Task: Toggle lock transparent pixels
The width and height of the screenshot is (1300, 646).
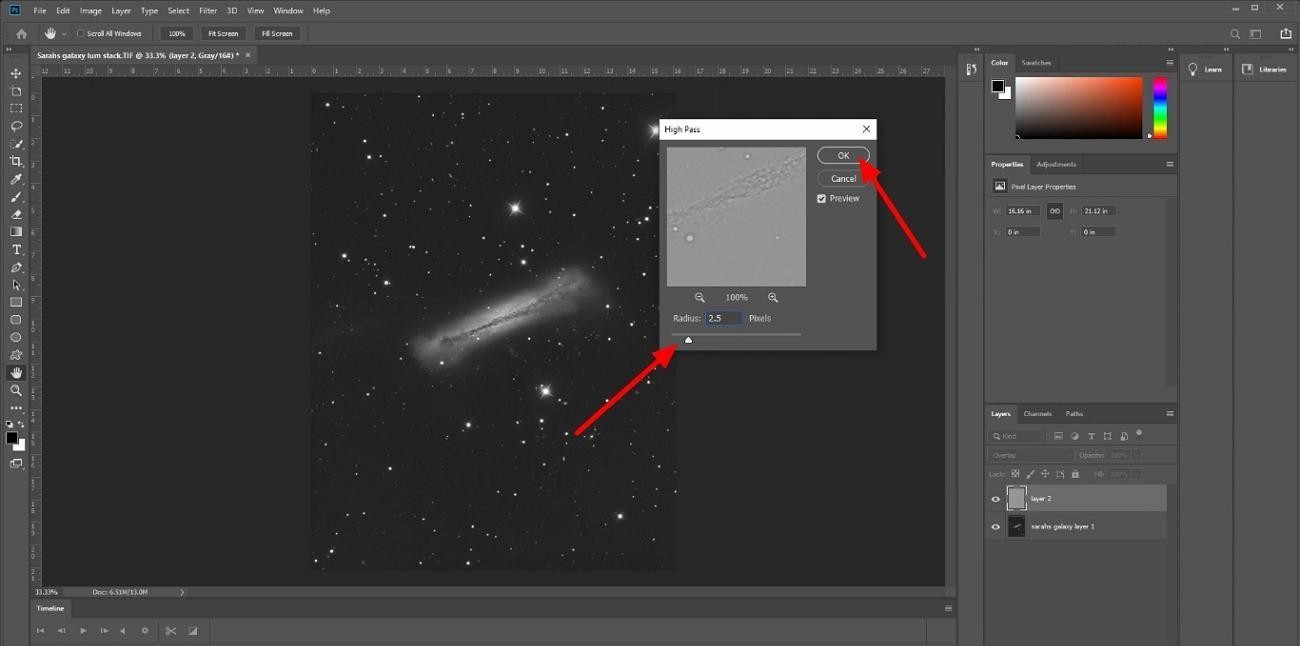Action: click(1015, 474)
